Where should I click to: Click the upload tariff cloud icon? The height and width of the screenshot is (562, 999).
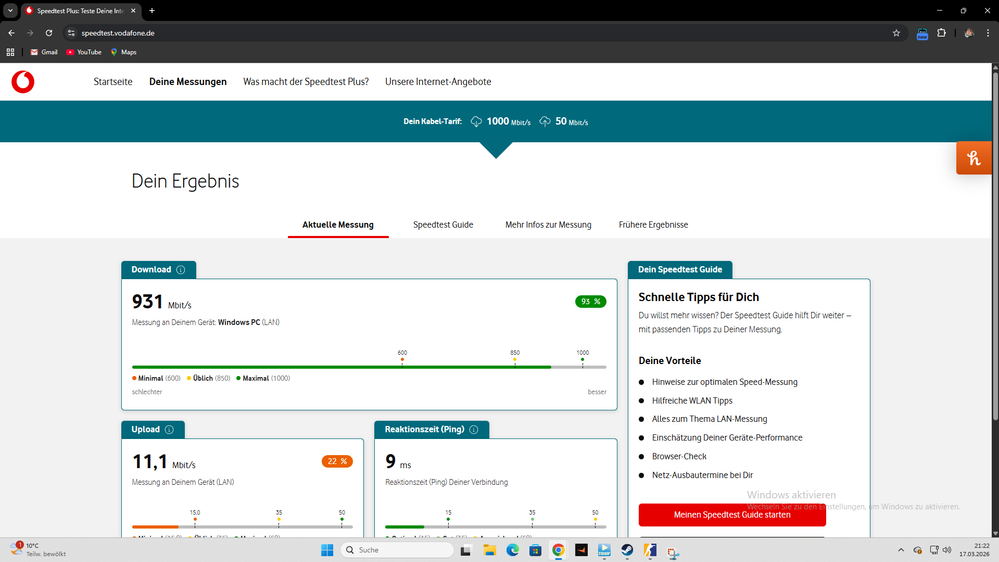click(x=545, y=122)
